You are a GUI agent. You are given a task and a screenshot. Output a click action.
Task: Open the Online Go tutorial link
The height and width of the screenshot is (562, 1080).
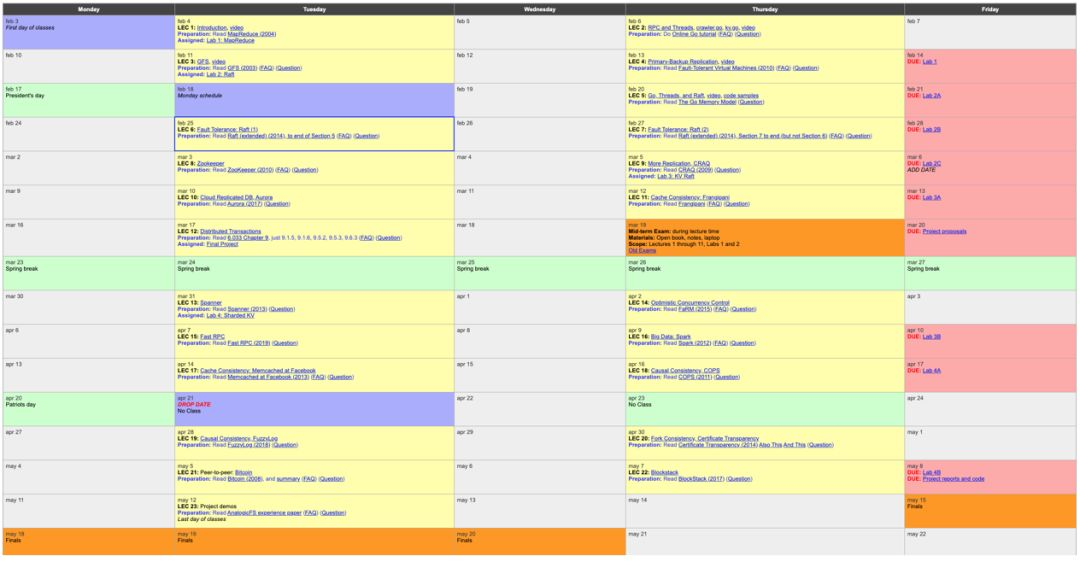pos(694,34)
